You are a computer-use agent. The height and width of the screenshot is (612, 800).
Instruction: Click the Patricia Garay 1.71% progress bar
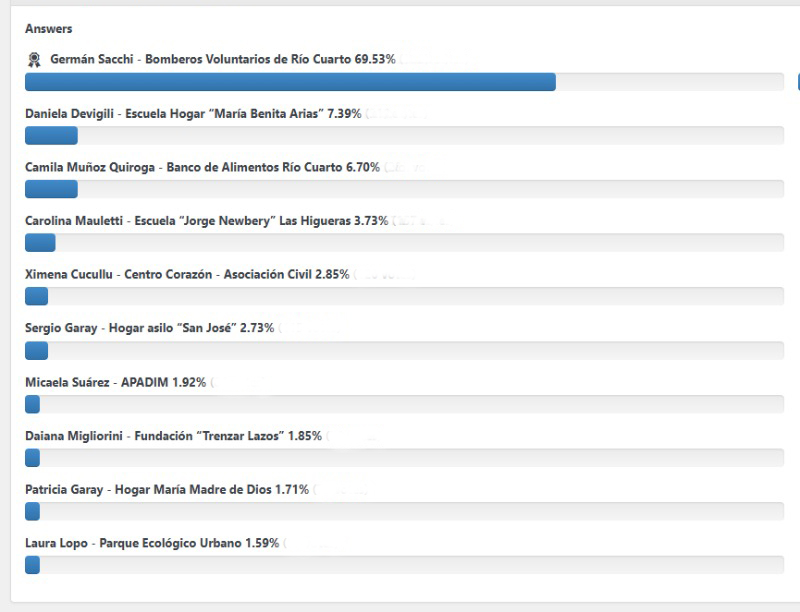(404, 511)
